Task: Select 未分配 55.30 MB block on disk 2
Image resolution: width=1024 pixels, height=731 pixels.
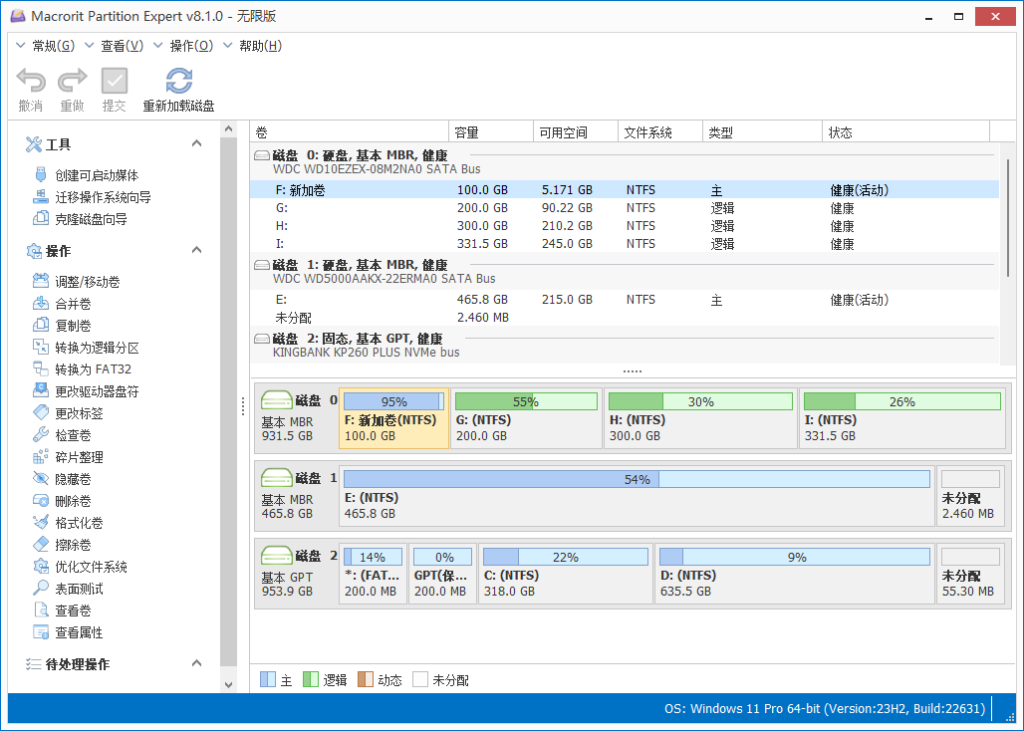Action: 970,574
